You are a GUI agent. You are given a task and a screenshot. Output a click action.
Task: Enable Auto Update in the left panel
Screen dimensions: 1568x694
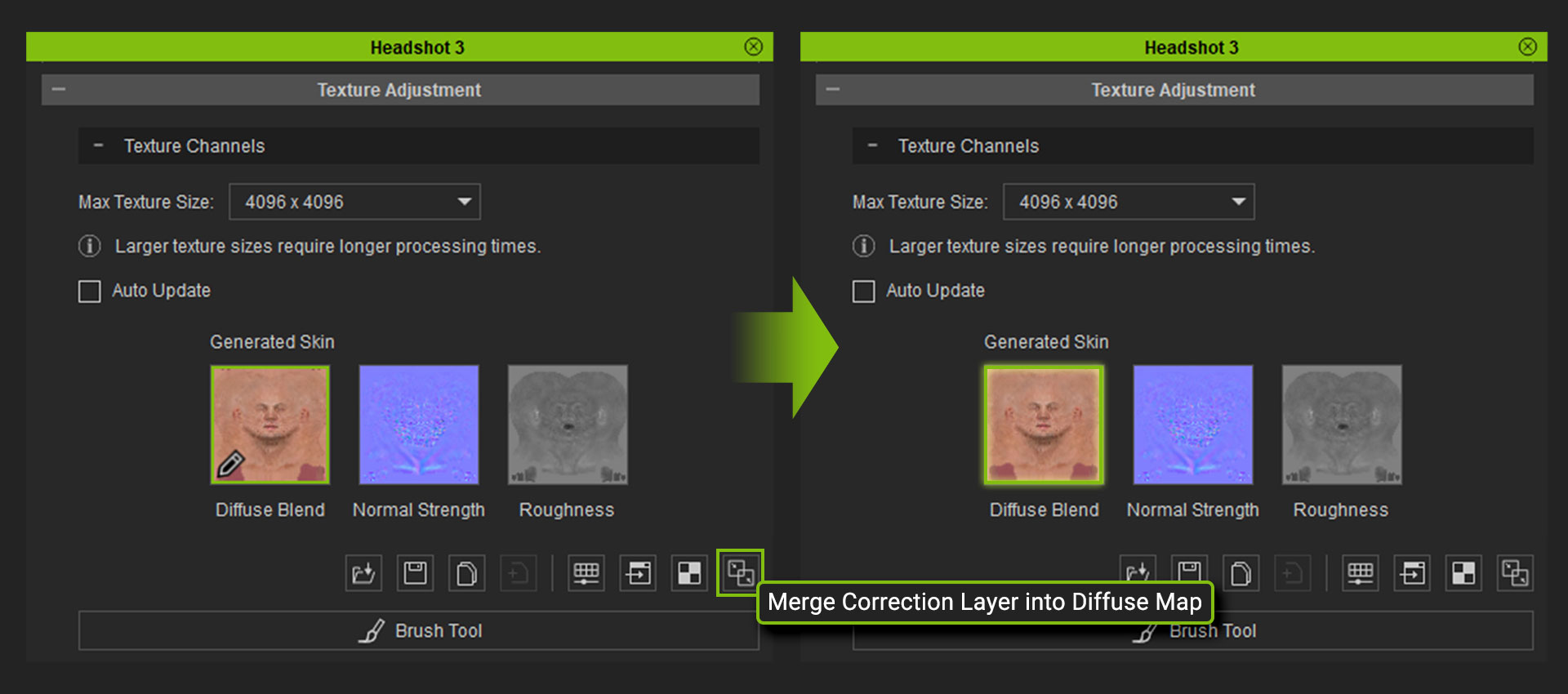[90, 291]
